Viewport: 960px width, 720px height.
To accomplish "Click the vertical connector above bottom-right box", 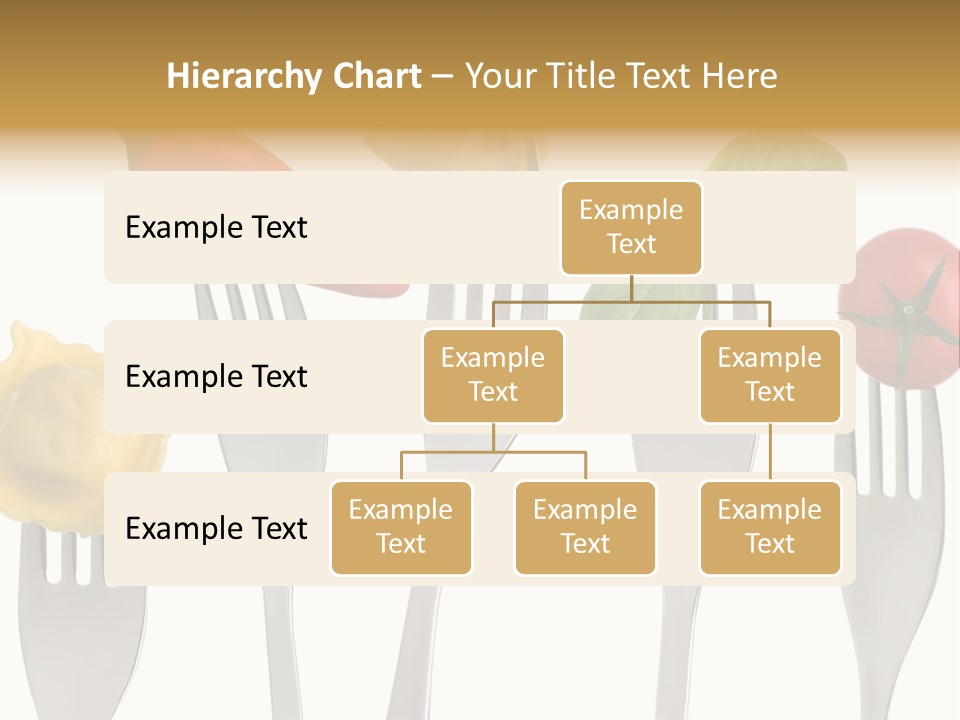I will click(x=770, y=452).
